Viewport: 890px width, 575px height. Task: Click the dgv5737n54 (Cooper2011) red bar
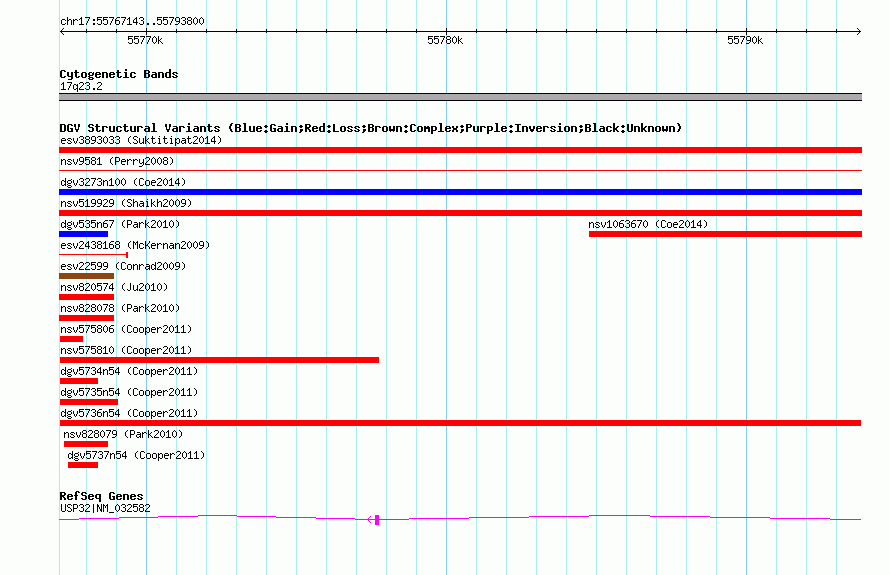[x=83, y=465]
